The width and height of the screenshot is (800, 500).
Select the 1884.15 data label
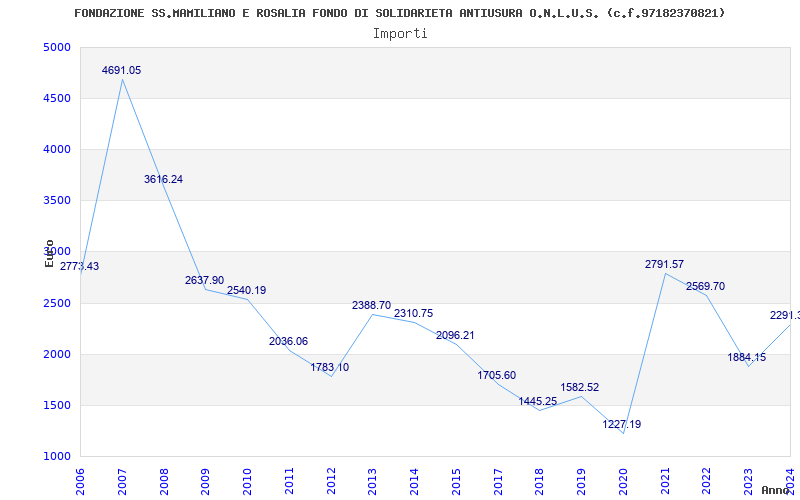(x=746, y=357)
